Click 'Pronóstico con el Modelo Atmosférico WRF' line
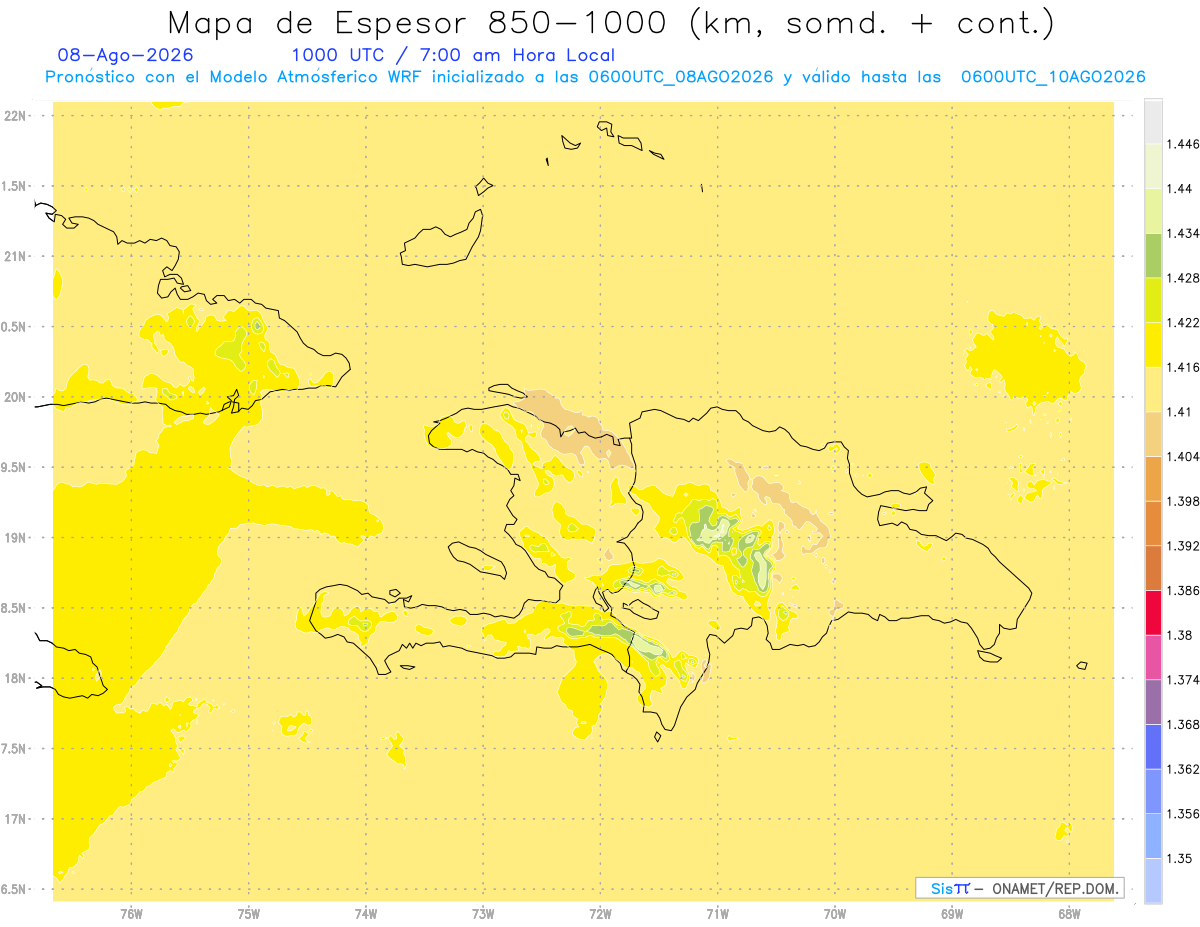Viewport: 1200px width, 927px height. 595,77
